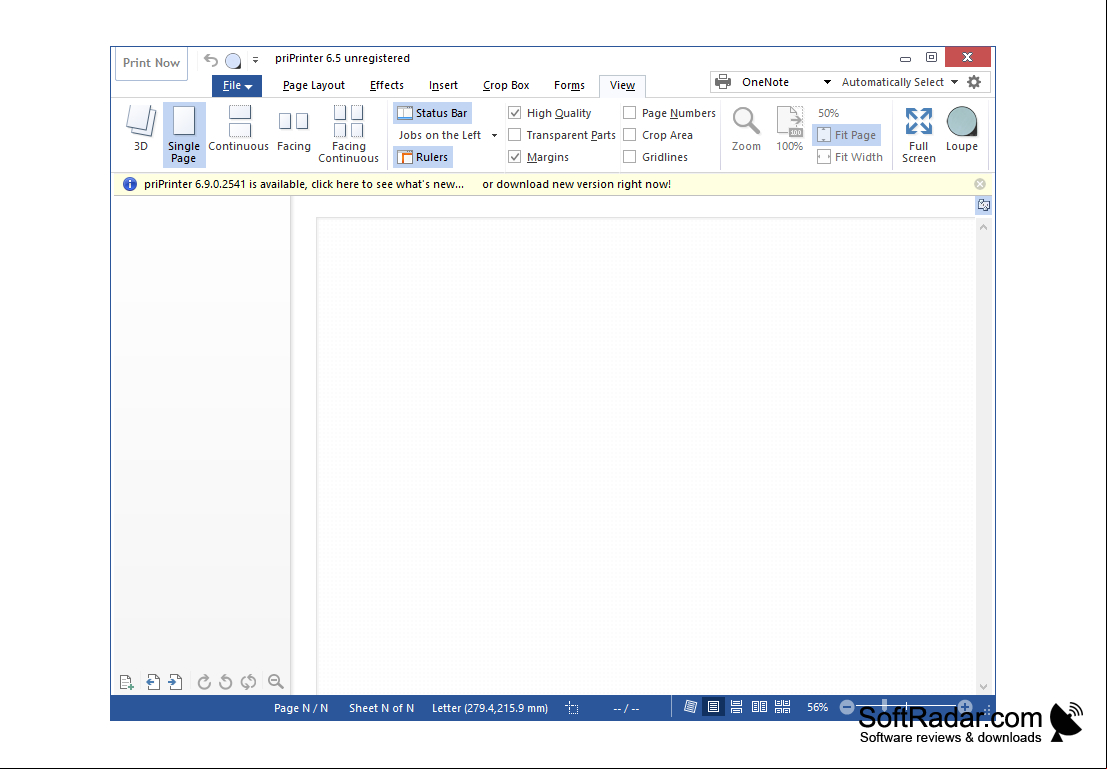The image size is (1107, 769).
Task: Click the Zoom magnifier tool
Action: tap(746, 129)
